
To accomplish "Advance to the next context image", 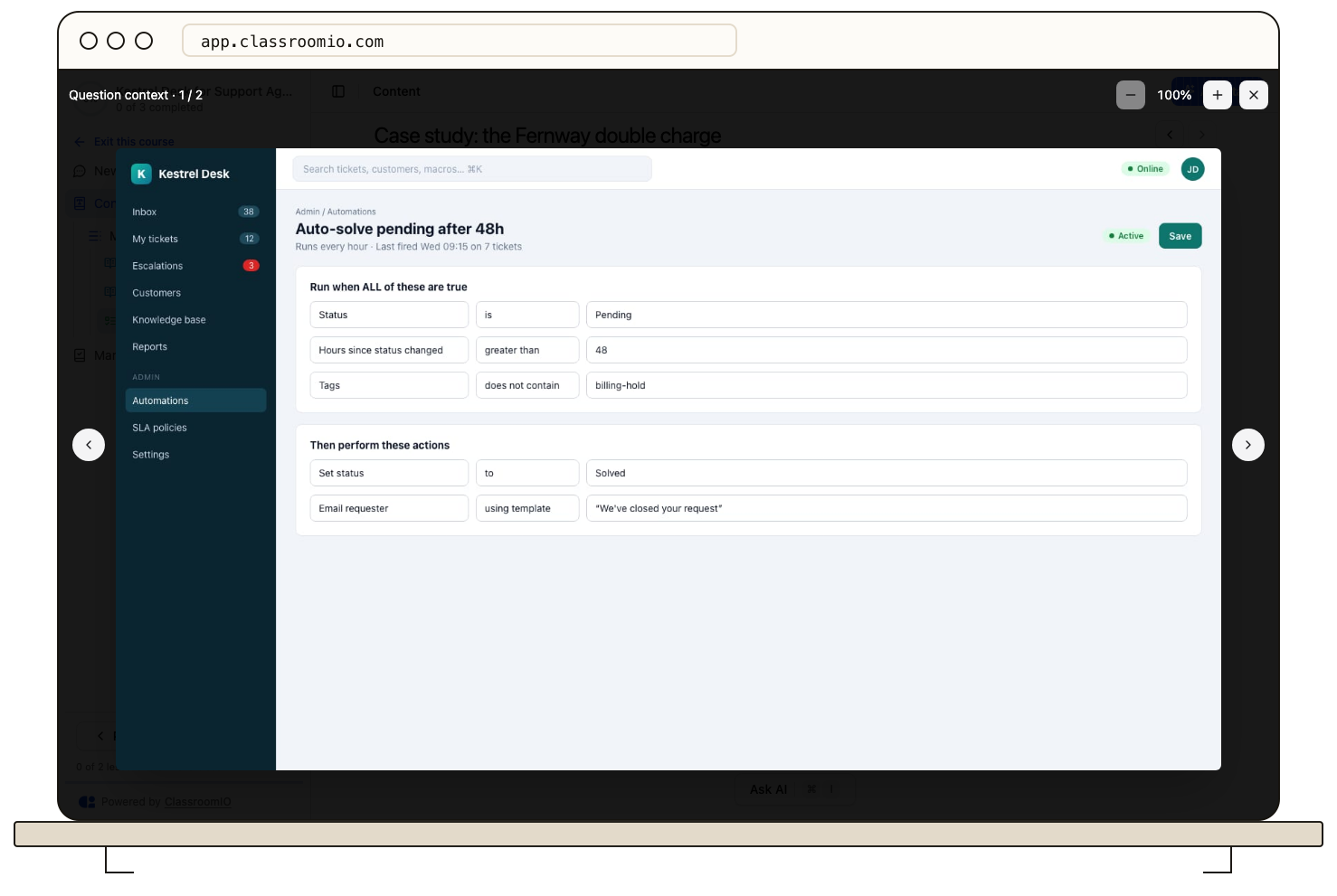I will (1248, 445).
